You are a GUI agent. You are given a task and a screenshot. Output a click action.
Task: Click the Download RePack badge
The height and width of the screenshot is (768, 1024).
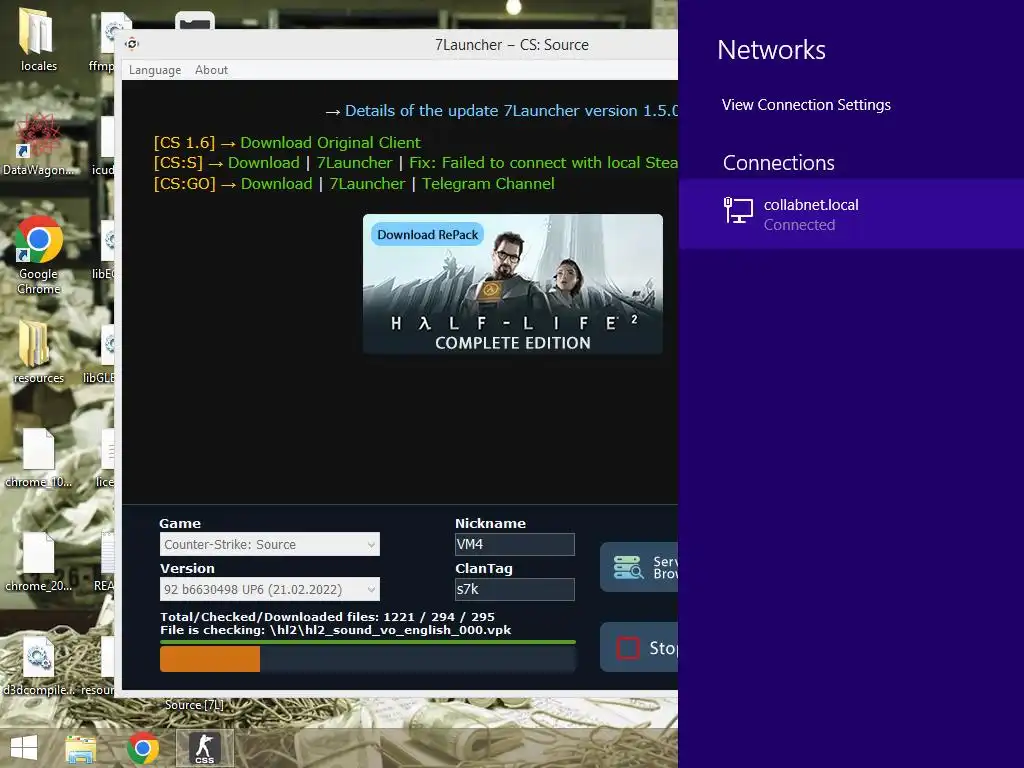(x=428, y=234)
